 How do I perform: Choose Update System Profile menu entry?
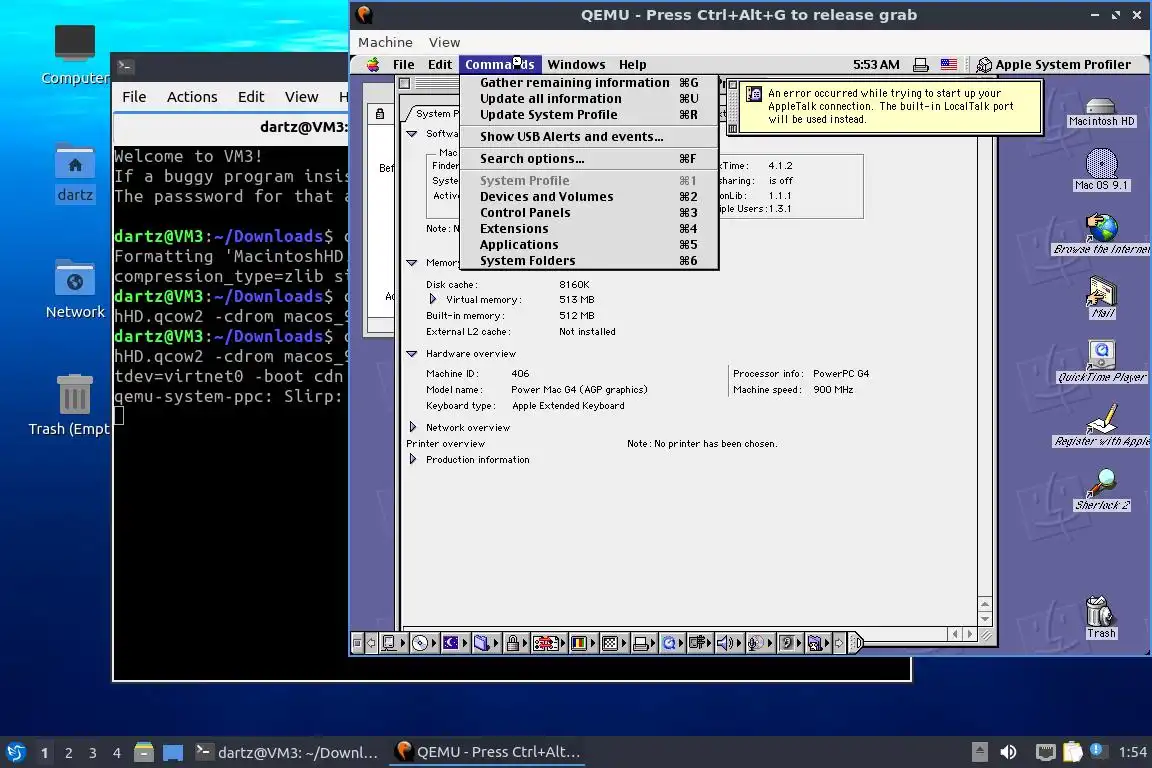(x=588, y=115)
